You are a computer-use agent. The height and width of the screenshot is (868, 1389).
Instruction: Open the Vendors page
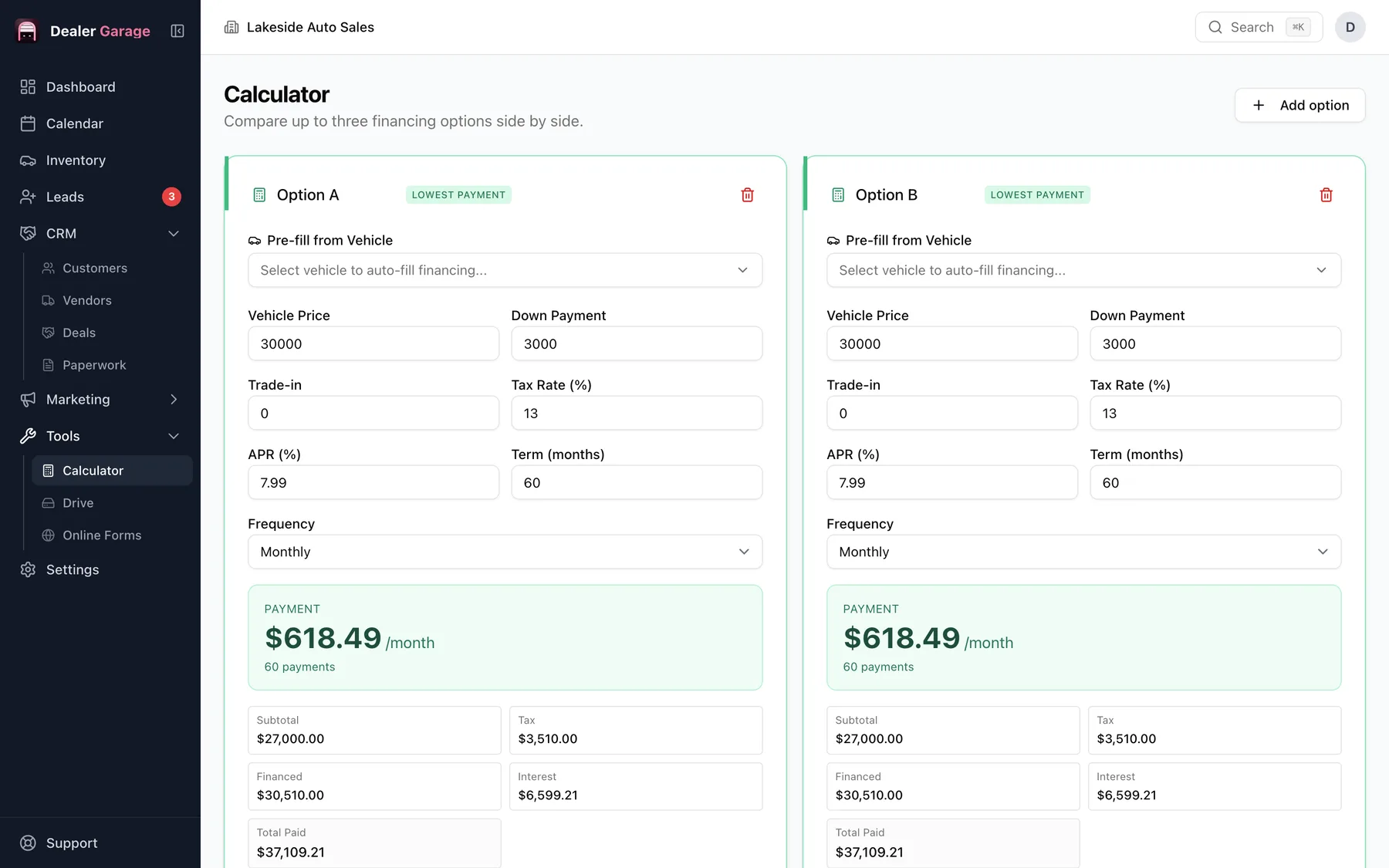[113, 301]
